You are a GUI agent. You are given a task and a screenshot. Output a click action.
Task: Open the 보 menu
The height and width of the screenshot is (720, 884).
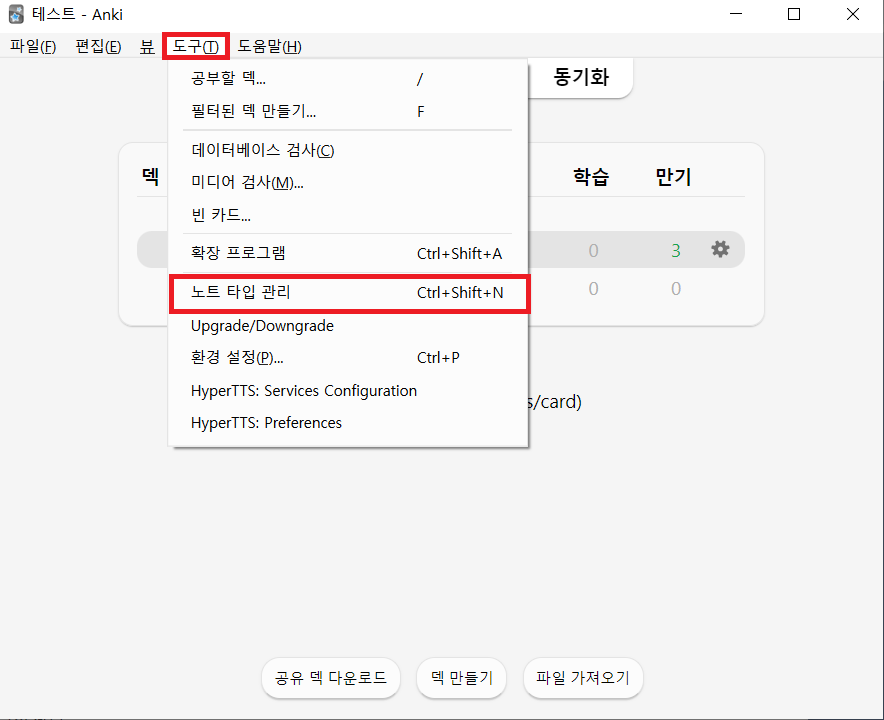pos(147,46)
